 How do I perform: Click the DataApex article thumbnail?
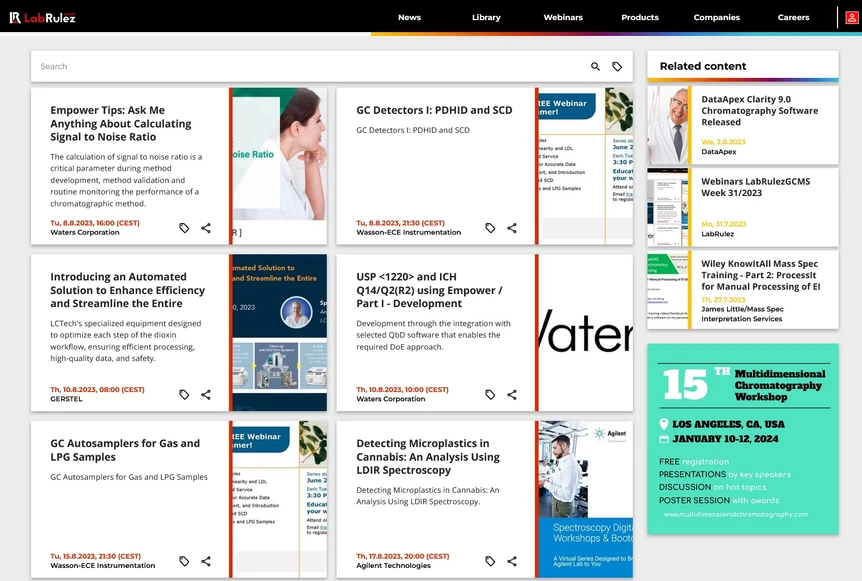(667, 125)
